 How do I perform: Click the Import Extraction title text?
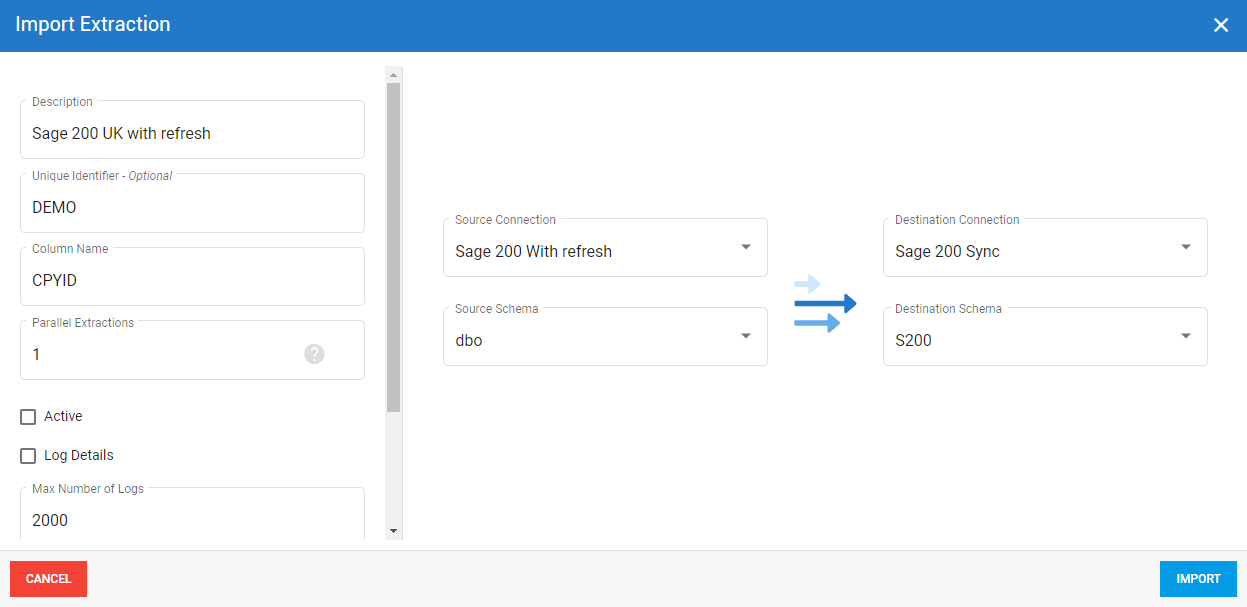tap(93, 25)
